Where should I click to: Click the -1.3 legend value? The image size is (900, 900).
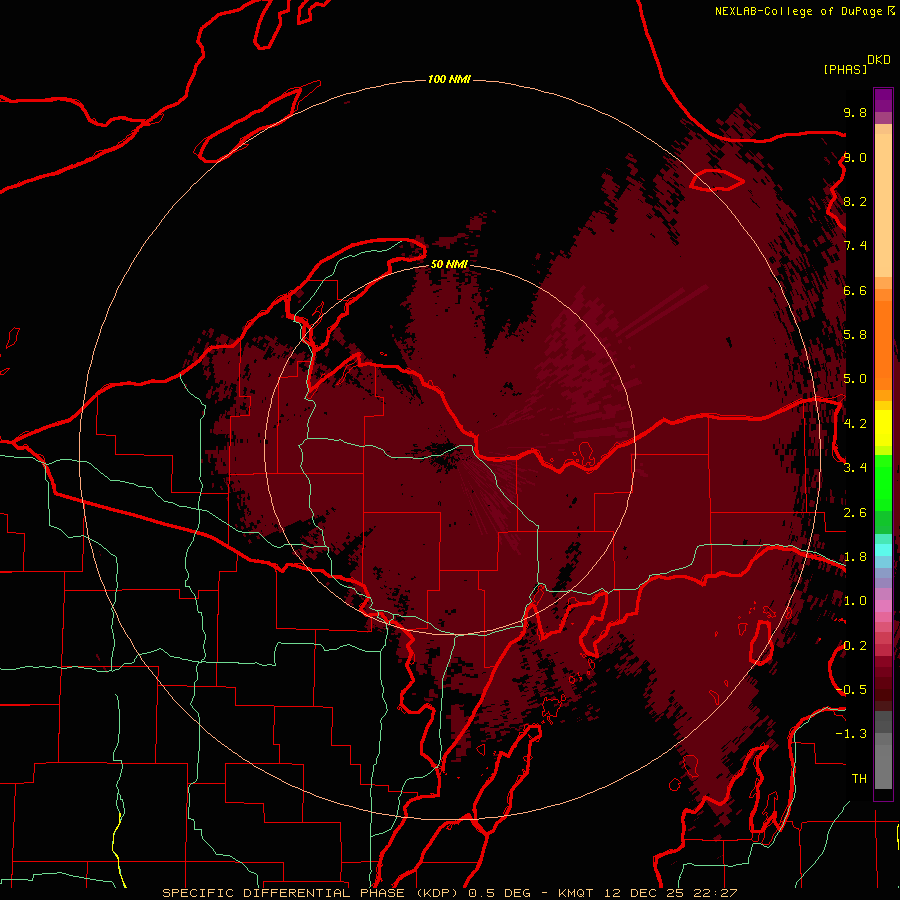point(851,734)
